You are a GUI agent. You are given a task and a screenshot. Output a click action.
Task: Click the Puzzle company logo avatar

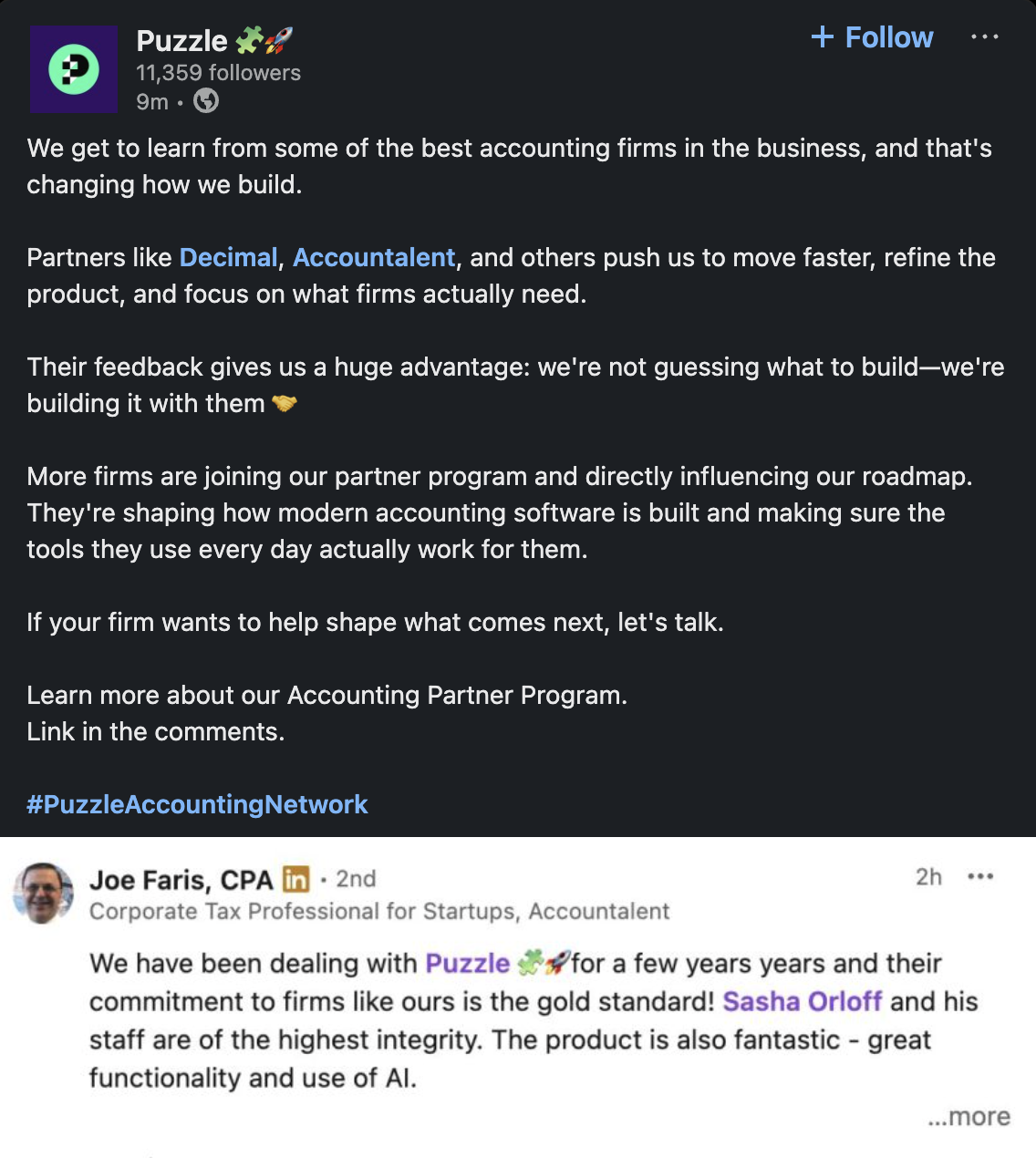[74, 69]
